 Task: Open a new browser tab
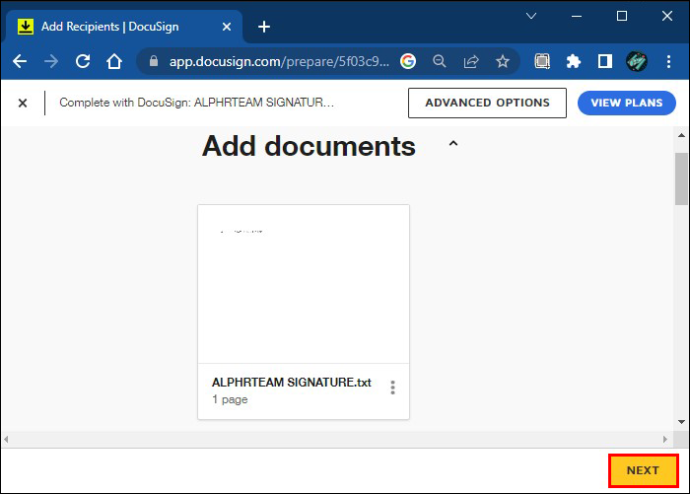click(264, 27)
